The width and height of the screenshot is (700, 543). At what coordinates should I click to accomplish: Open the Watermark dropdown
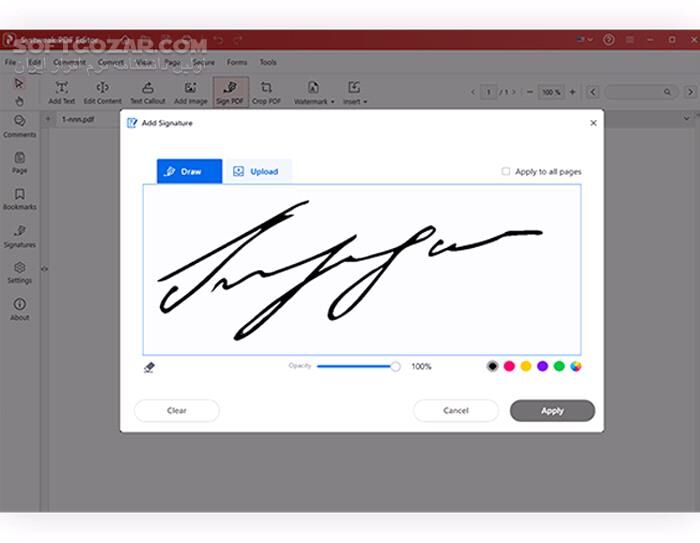pos(314,93)
